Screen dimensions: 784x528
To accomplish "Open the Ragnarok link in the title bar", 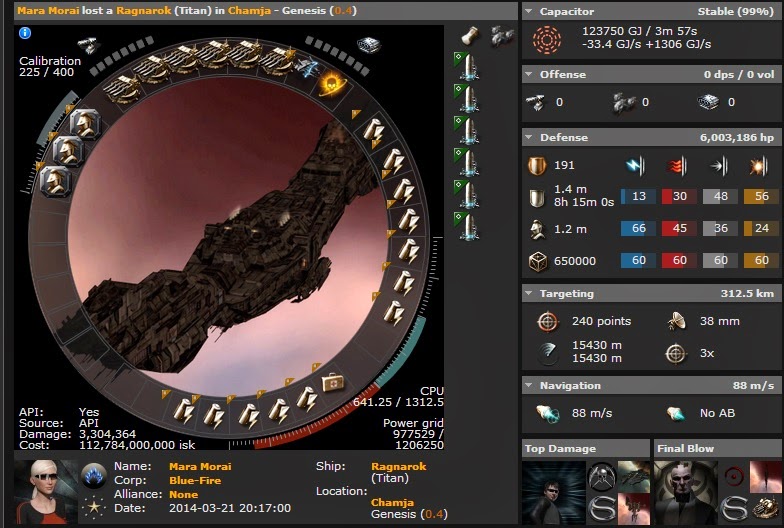I will 144,10.
